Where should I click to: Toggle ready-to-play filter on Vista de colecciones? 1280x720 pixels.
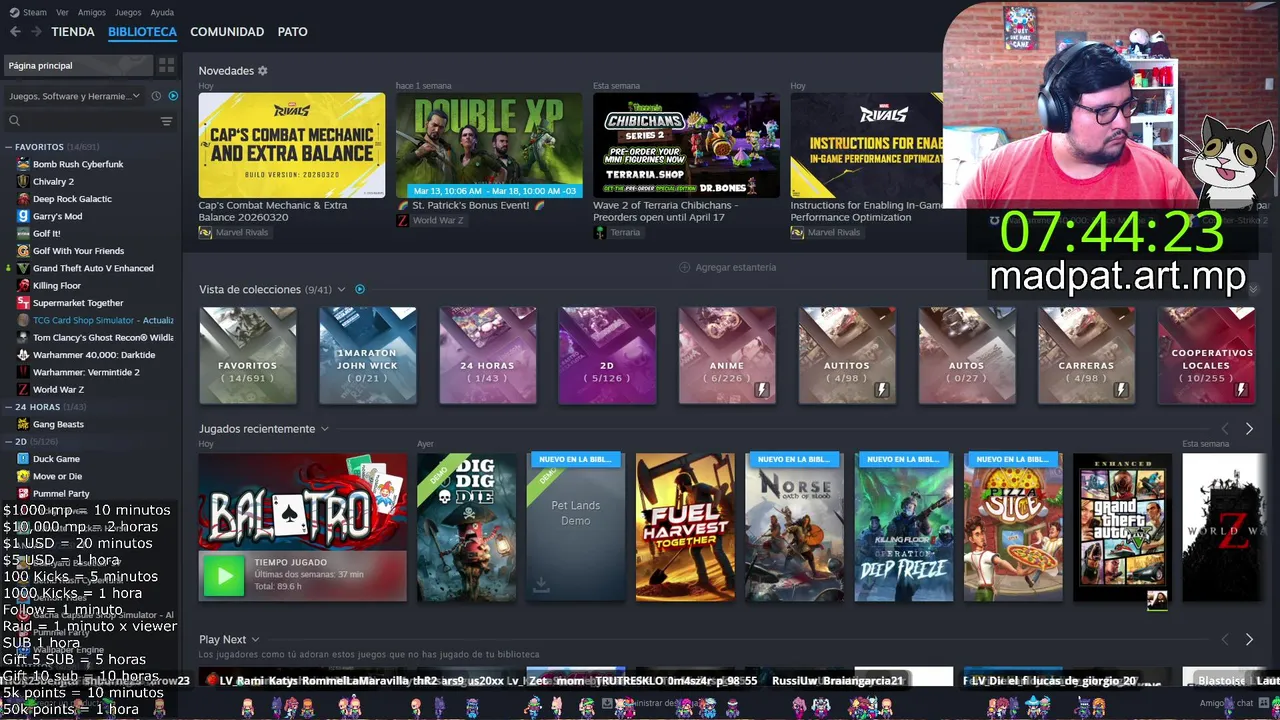pyautogui.click(x=360, y=290)
